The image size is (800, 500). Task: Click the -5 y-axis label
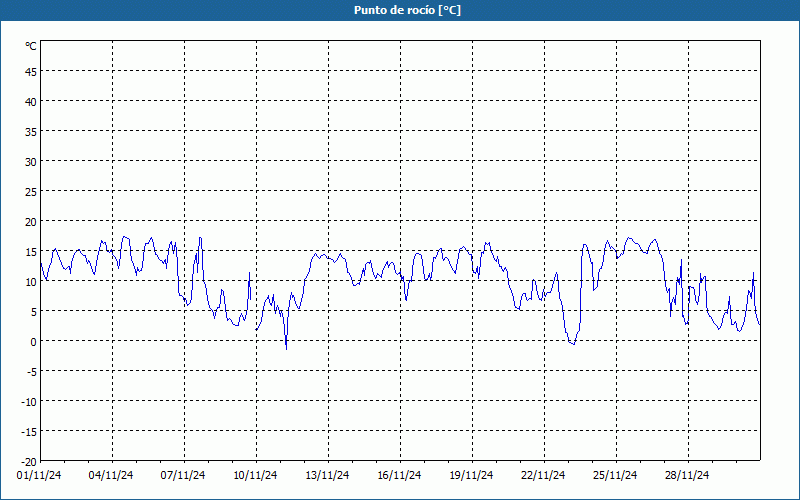click(32, 372)
